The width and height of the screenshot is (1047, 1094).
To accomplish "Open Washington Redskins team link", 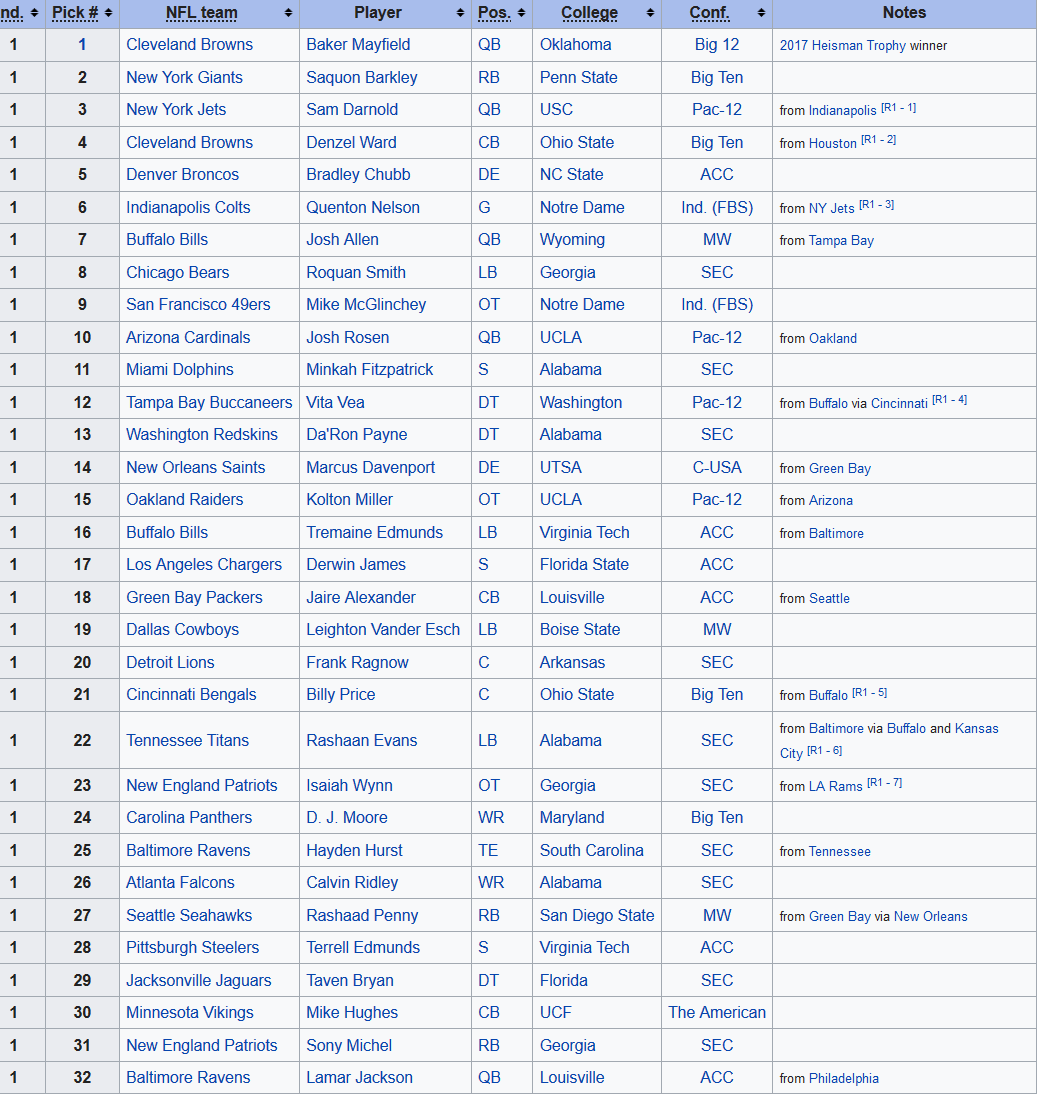I will 202,434.
